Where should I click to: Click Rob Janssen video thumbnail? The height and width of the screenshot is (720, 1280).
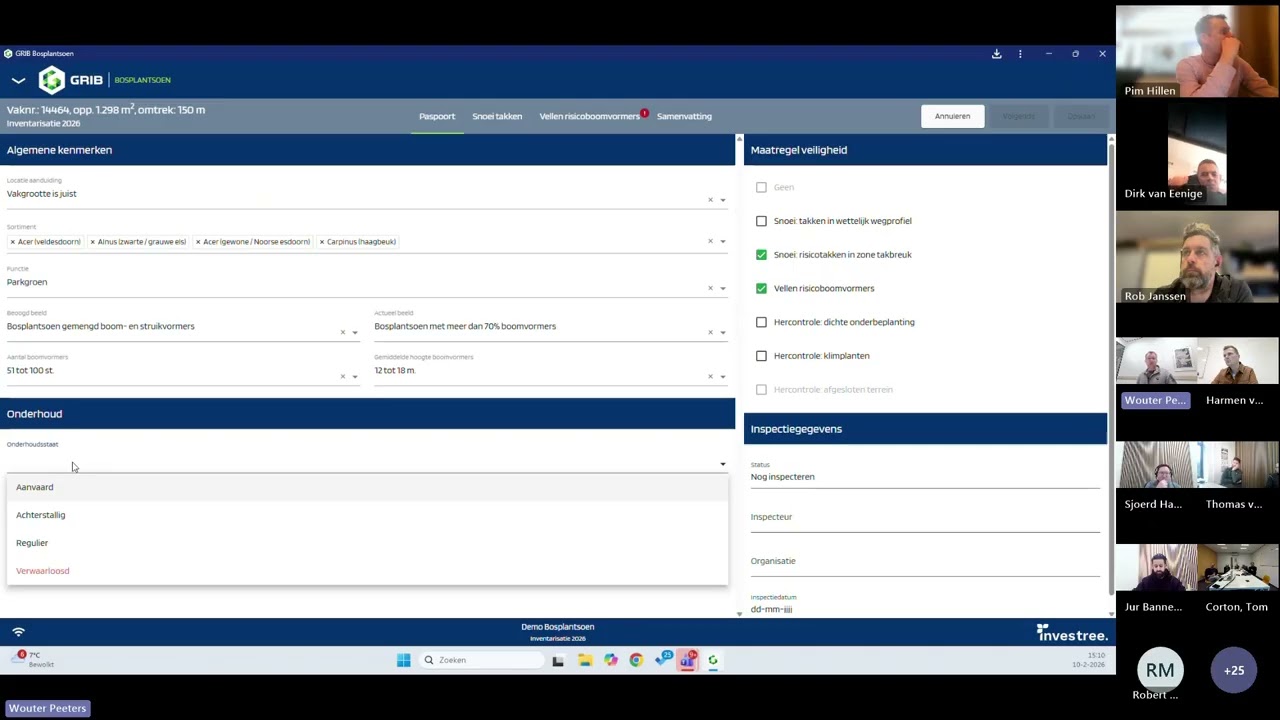(x=1197, y=259)
